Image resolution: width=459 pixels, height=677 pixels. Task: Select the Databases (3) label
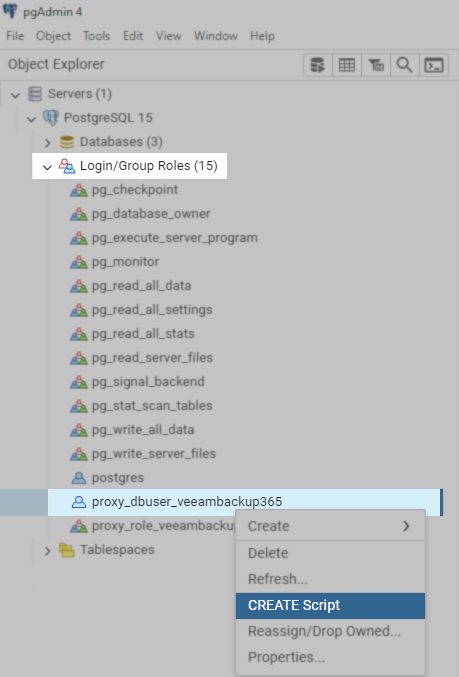click(121, 142)
